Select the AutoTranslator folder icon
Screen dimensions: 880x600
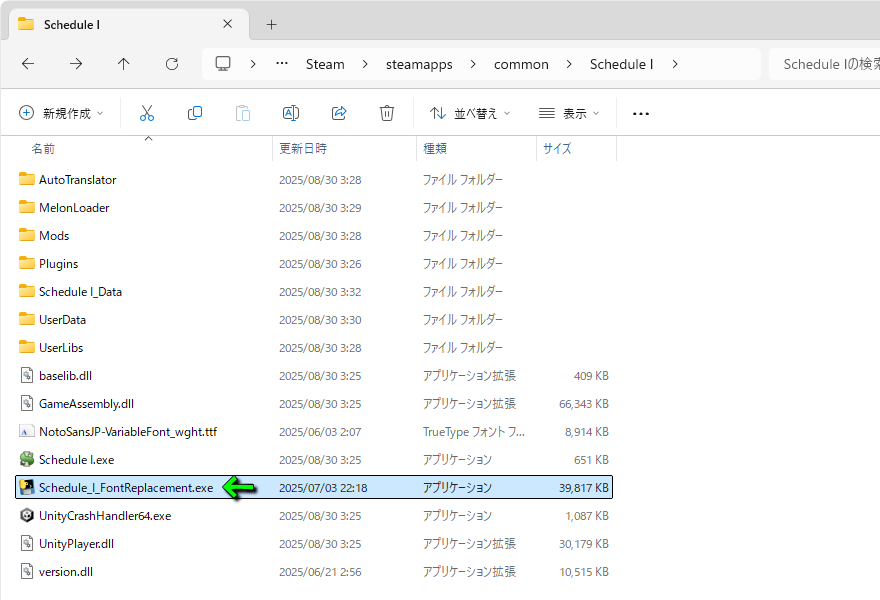coord(26,179)
